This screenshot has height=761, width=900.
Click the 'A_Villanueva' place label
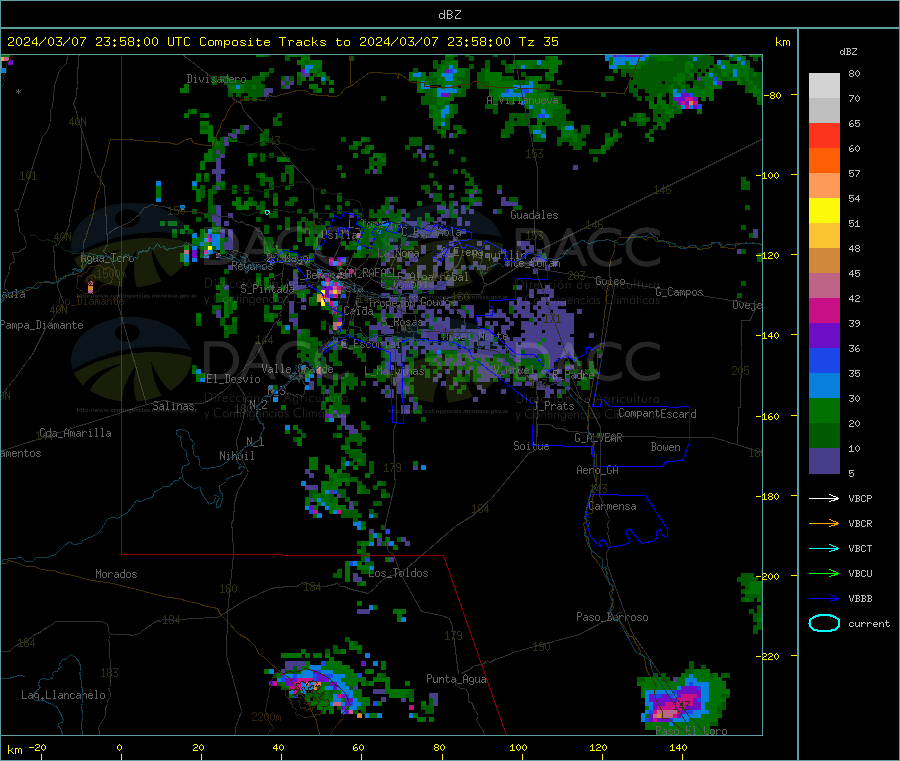pyautogui.click(x=522, y=100)
